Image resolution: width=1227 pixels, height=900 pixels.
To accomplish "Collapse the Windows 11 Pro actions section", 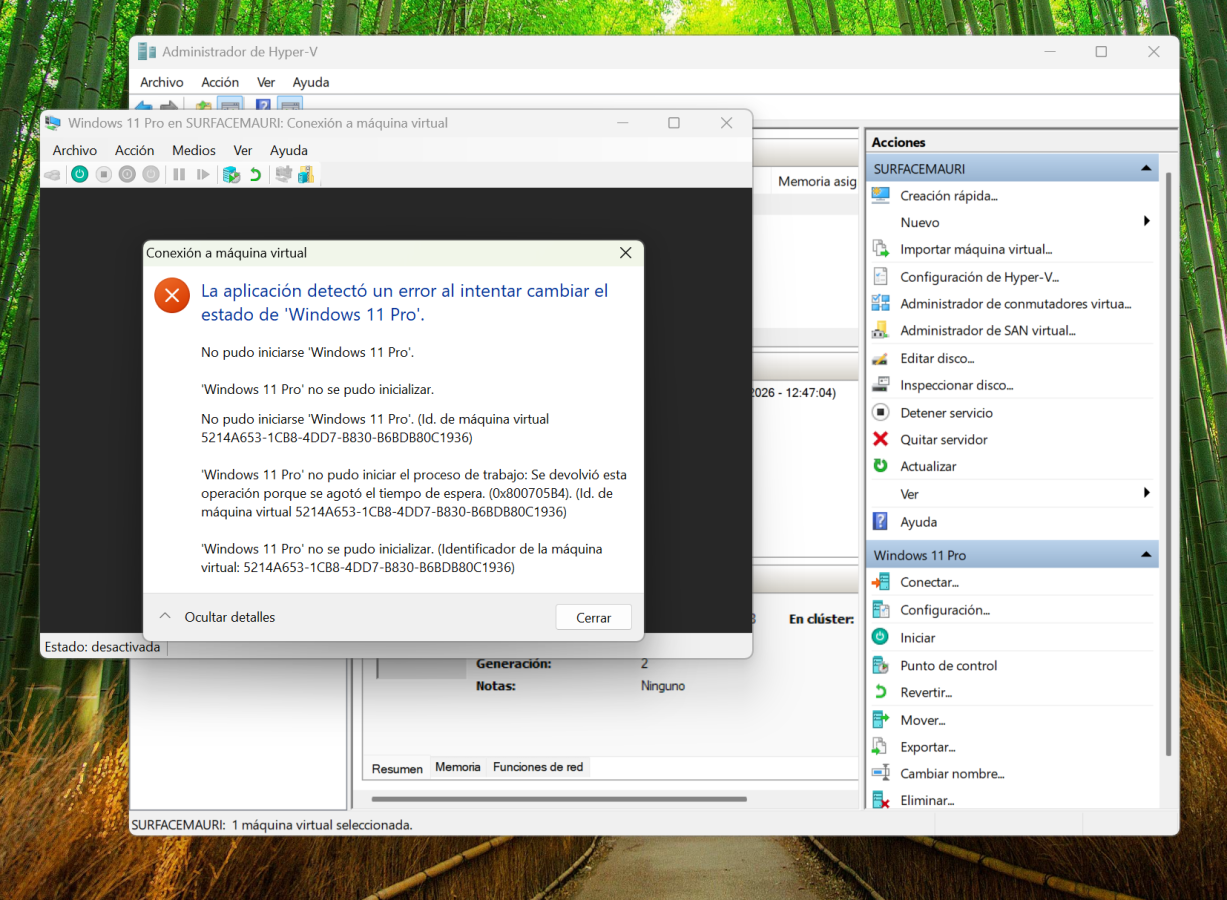I will point(1146,555).
